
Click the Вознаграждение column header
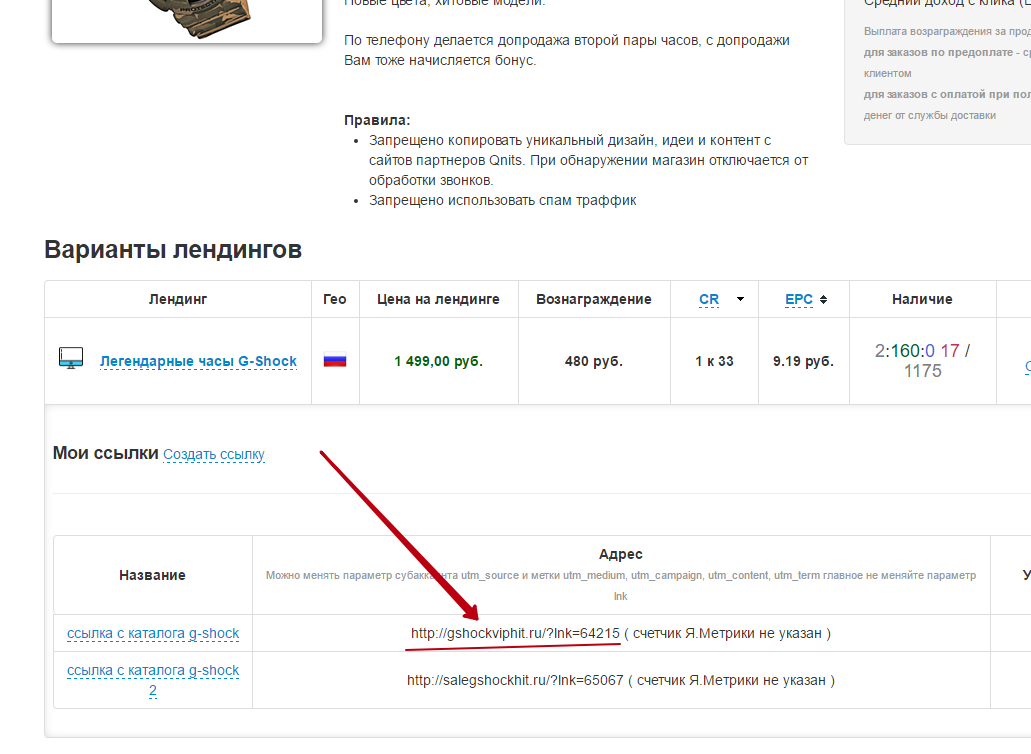[593, 299]
